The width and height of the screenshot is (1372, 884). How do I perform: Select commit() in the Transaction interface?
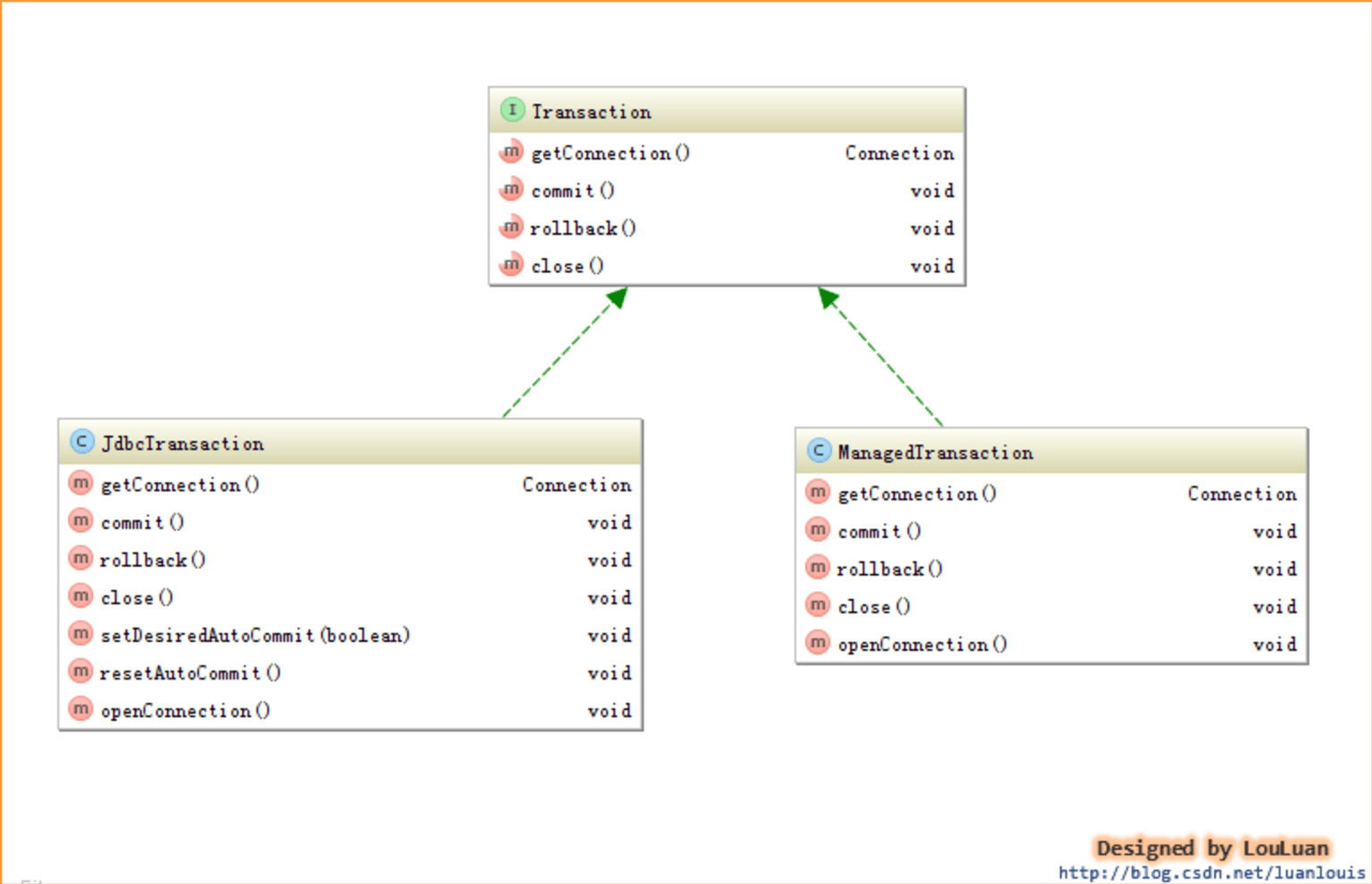[x=572, y=191]
